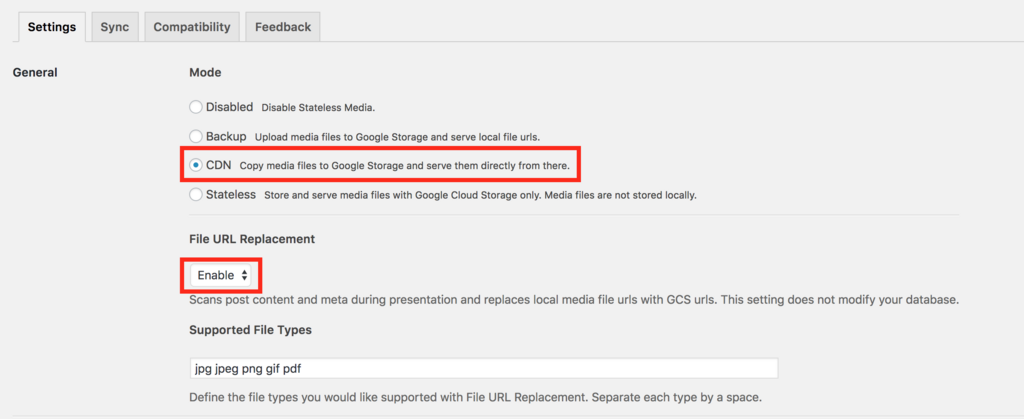Select the CDN mode radio button
The height and width of the screenshot is (419, 1024).
pos(196,166)
